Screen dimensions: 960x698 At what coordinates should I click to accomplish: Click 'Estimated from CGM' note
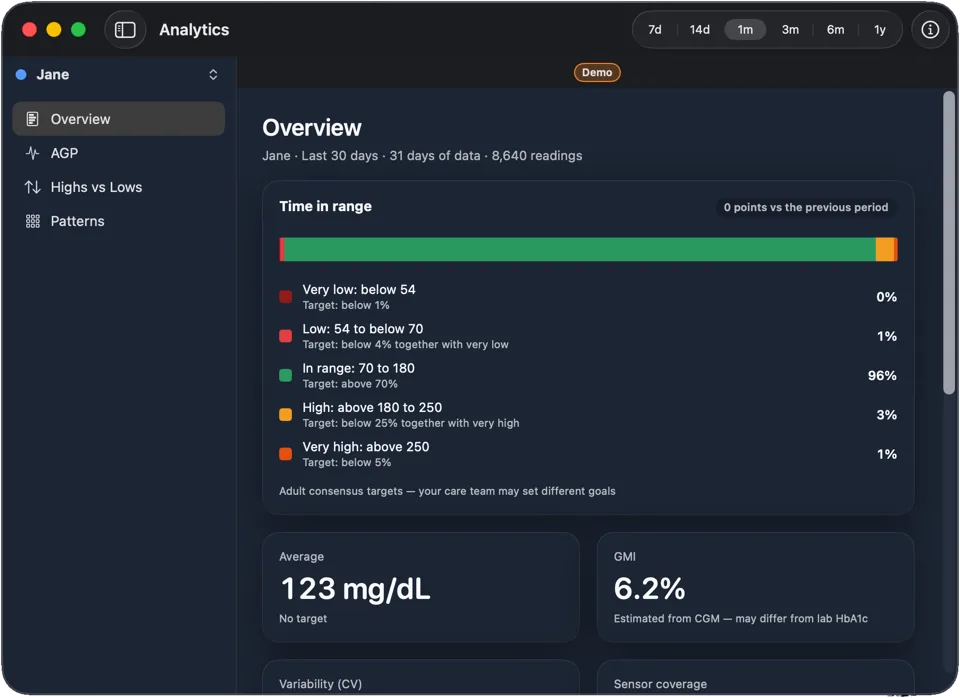point(740,618)
